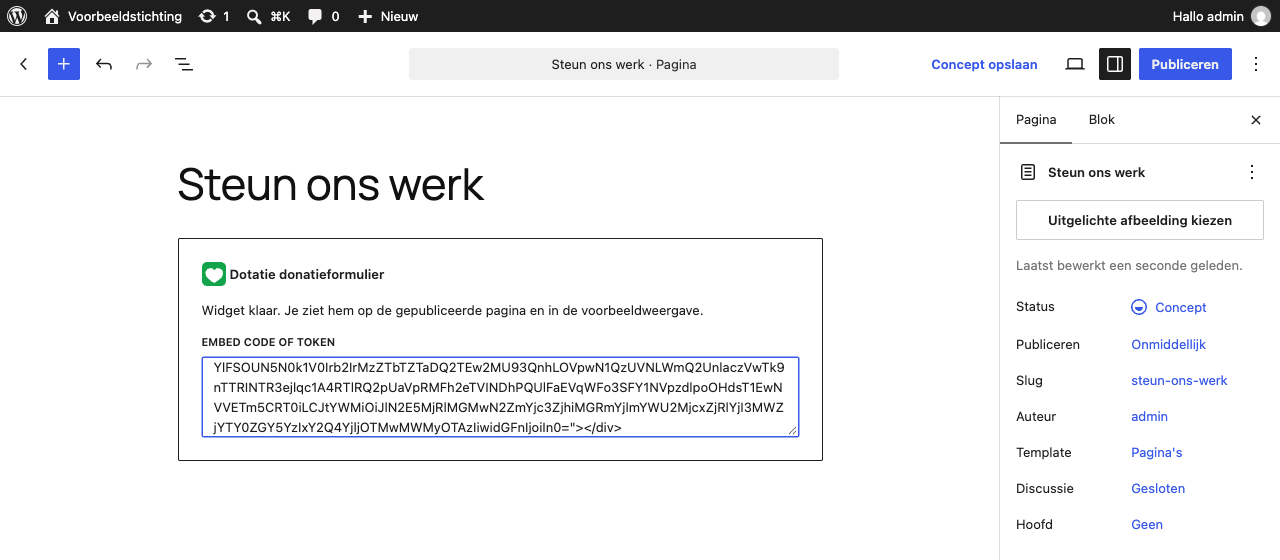Close the settings sidebar
1280x560 pixels.
pyautogui.click(x=1256, y=120)
